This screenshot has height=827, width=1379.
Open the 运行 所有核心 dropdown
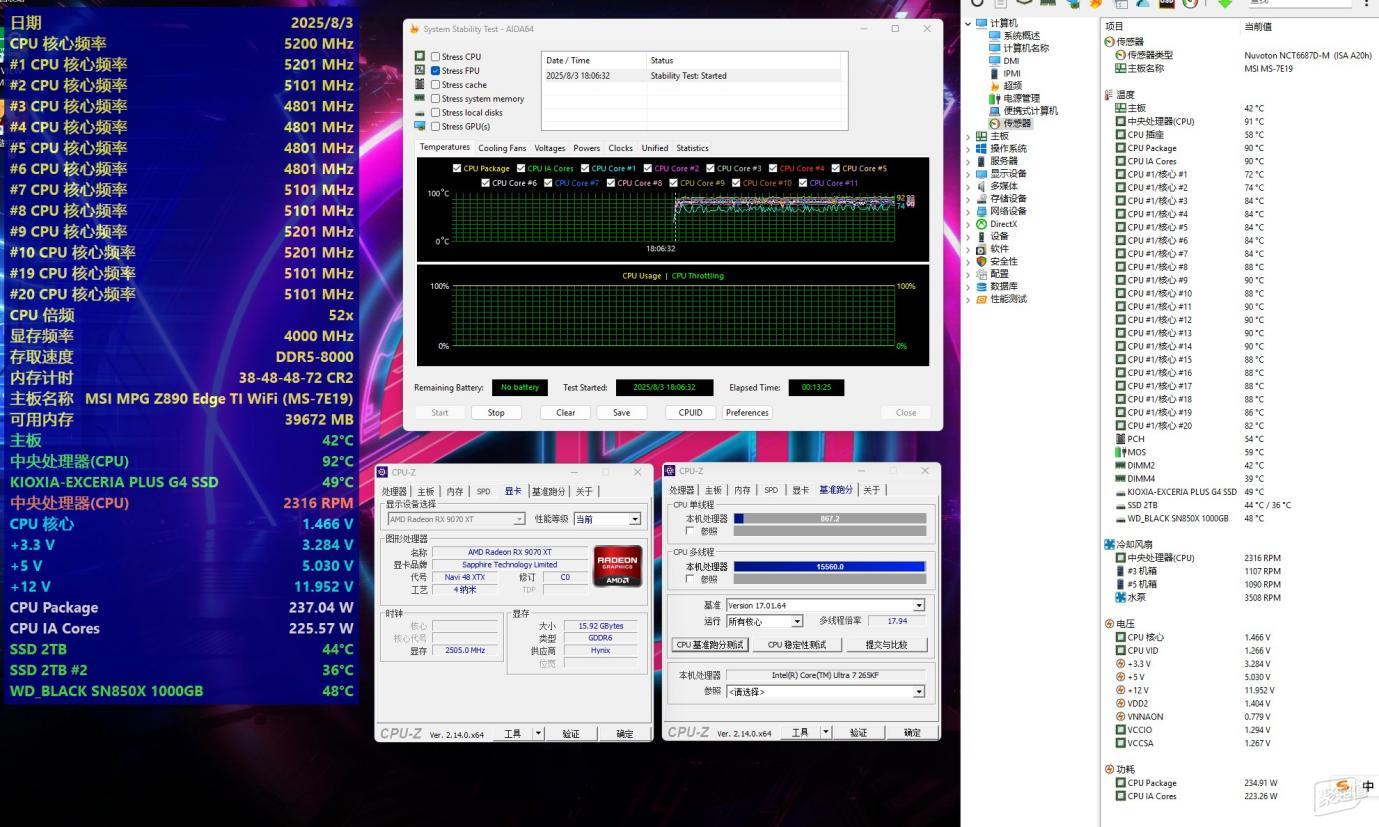click(797, 622)
